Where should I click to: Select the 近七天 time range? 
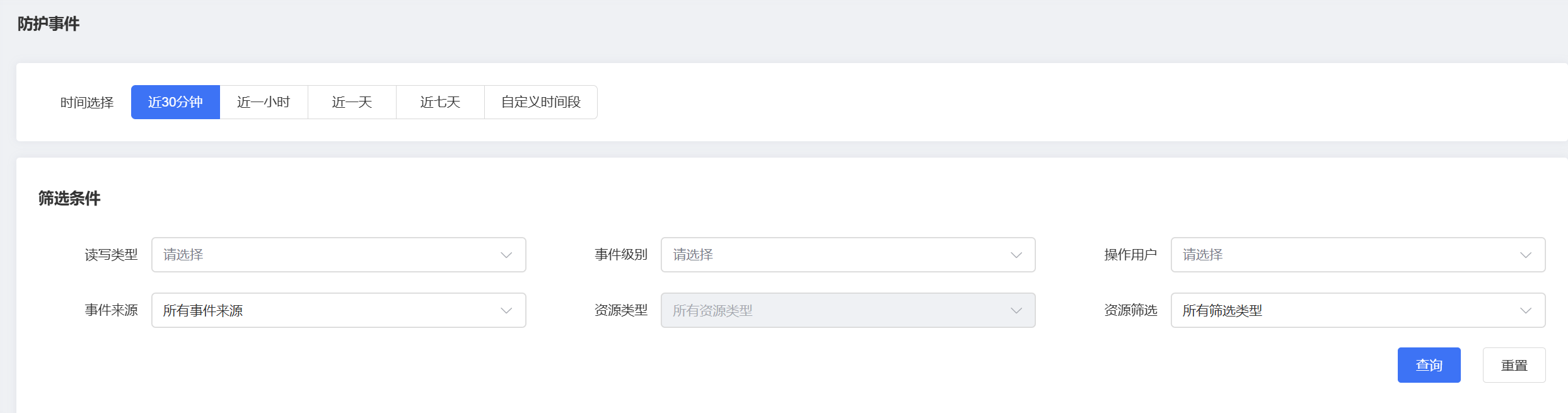(440, 102)
